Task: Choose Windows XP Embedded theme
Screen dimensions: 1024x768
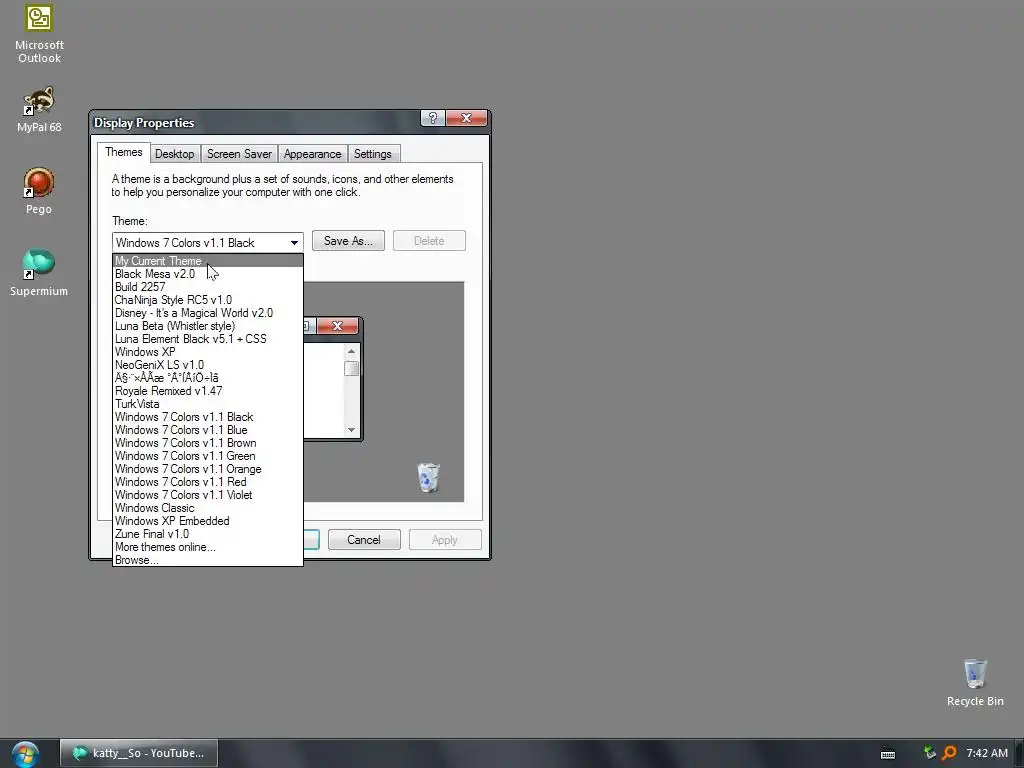Action: 208,521
